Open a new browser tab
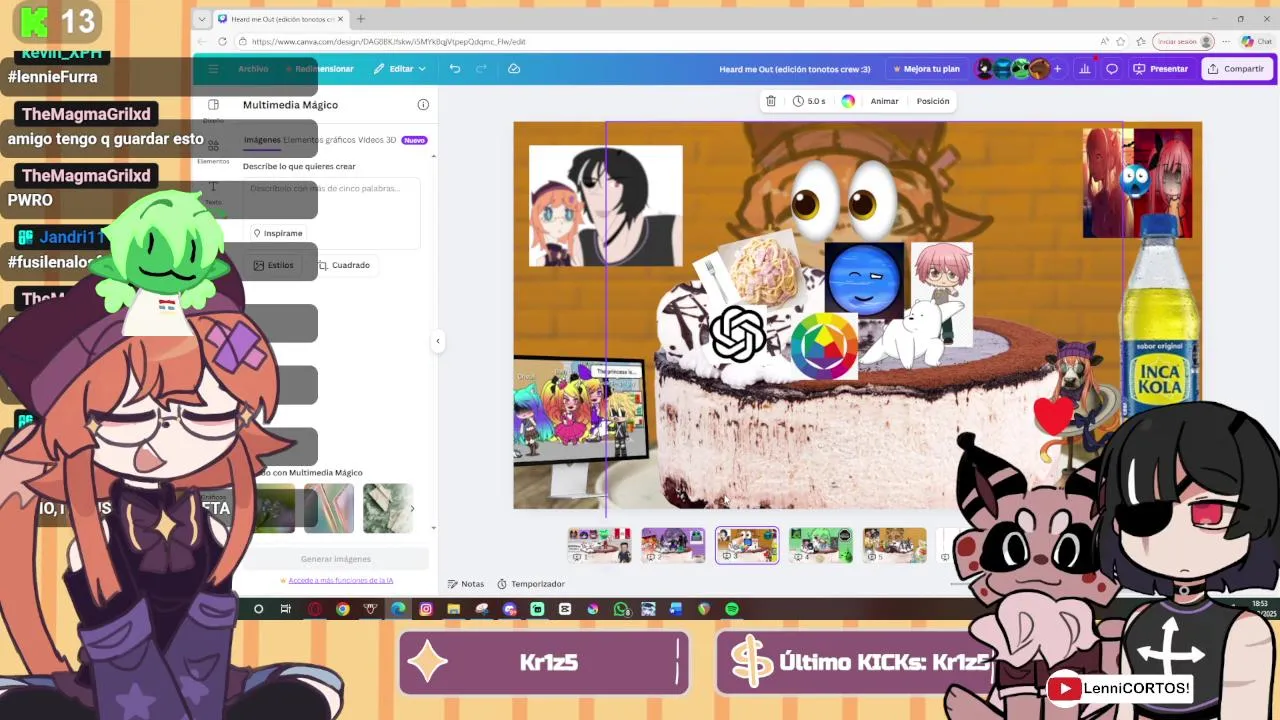Screen dimensions: 1280x720 click(x=361, y=19)
